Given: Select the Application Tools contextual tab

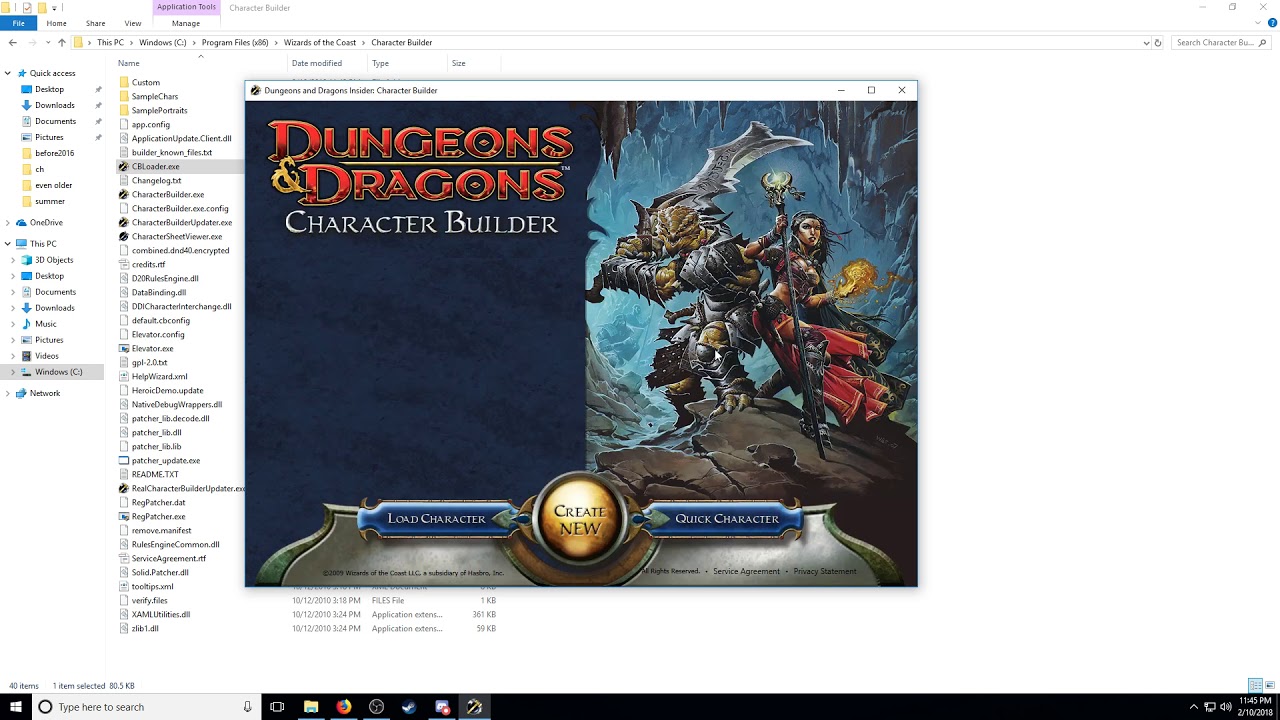Looking at the screenshot, I should click(x=186, y=7).
